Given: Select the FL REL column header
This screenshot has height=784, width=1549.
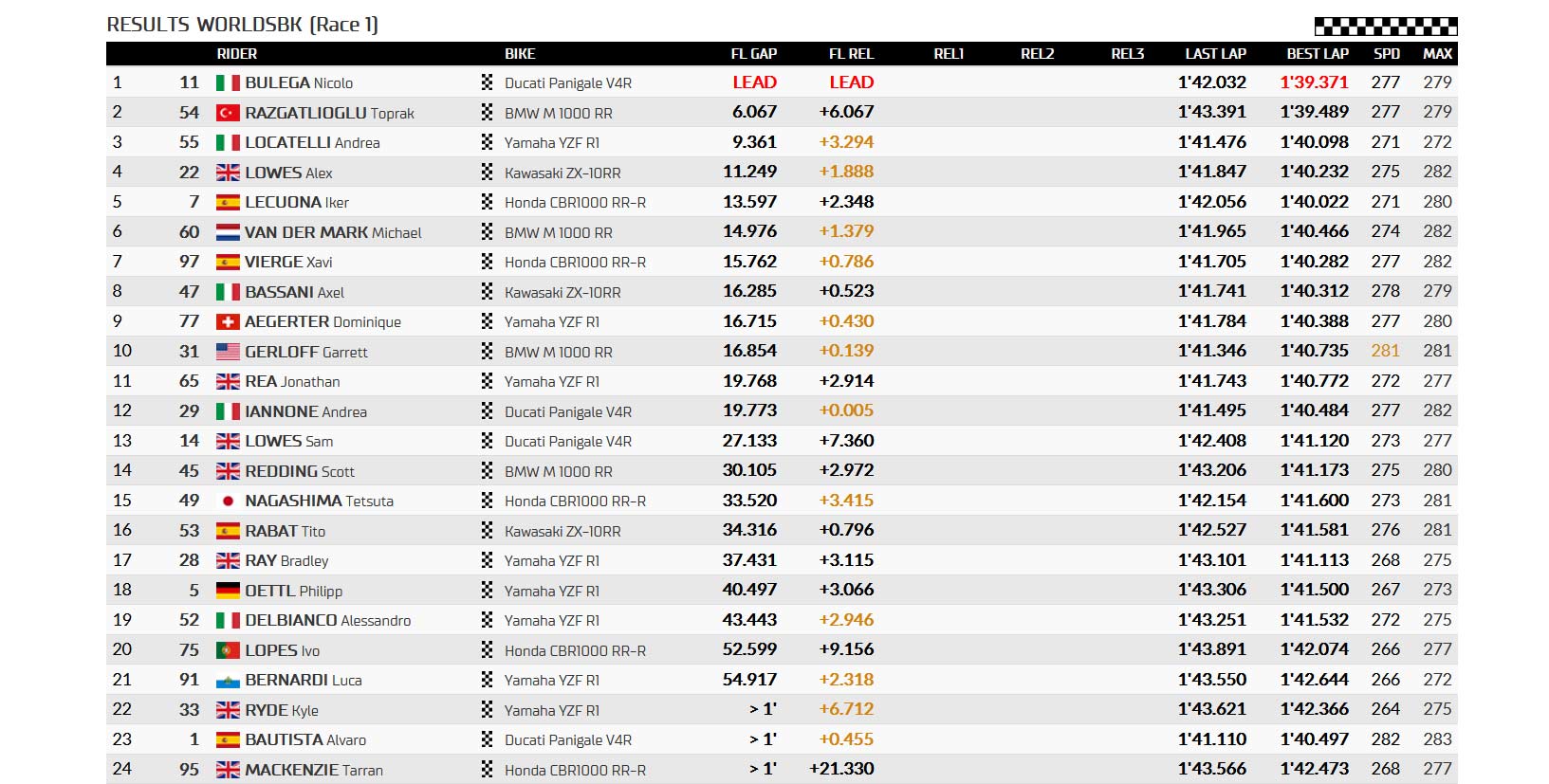Looking at the screenshot, I should point(851,54).
